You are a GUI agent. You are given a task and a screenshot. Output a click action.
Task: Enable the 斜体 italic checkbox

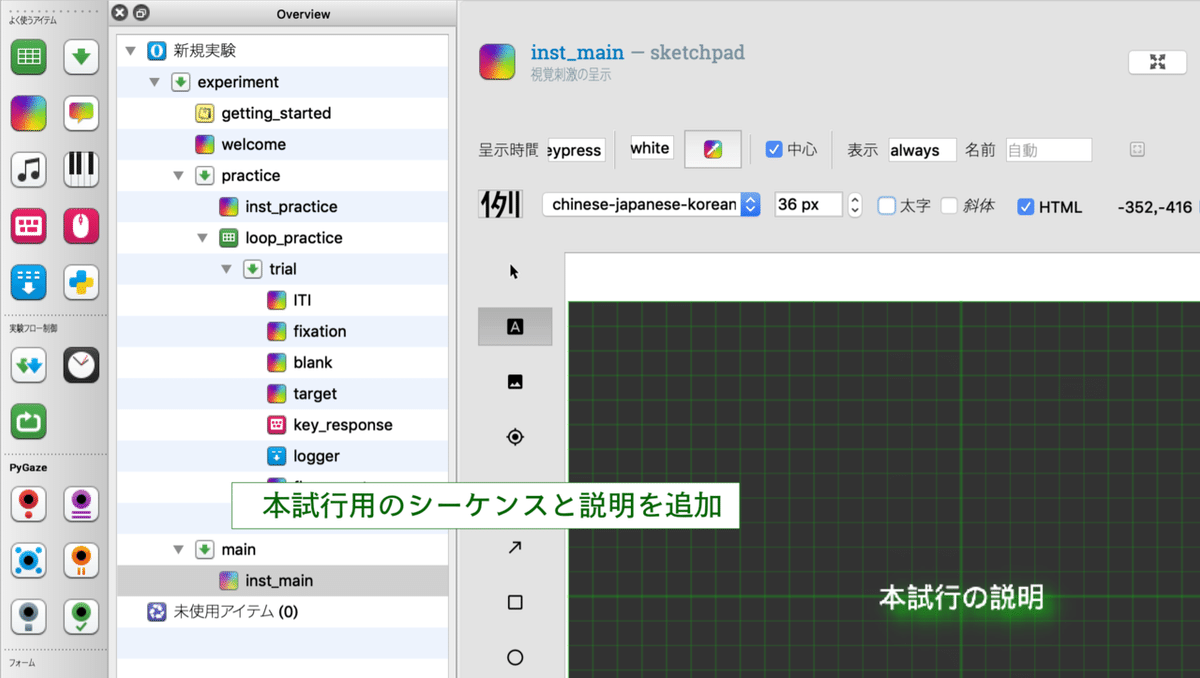point(949,206)
